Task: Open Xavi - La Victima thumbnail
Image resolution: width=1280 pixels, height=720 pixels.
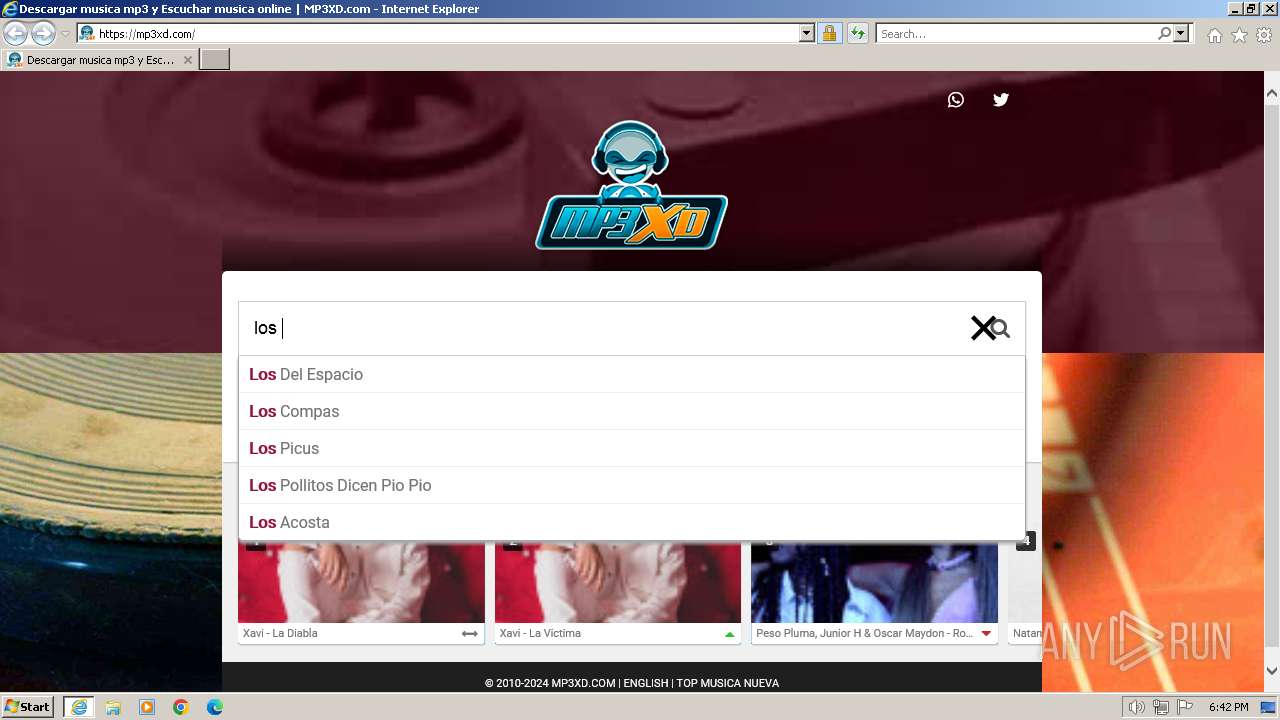Action: point(618,582)
